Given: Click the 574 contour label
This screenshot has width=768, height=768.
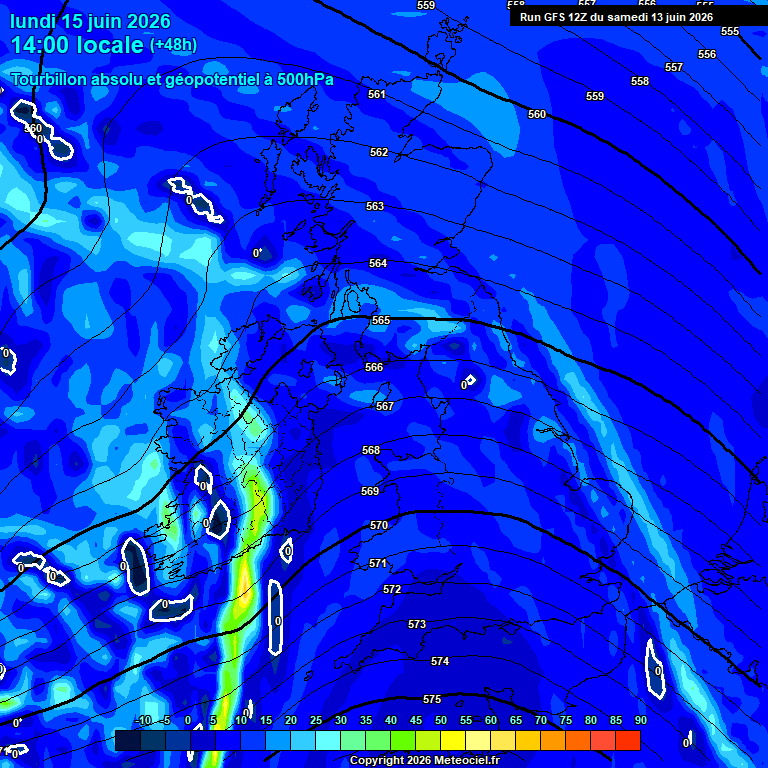Looking at the screenshot, I should (x=440, y=662).
